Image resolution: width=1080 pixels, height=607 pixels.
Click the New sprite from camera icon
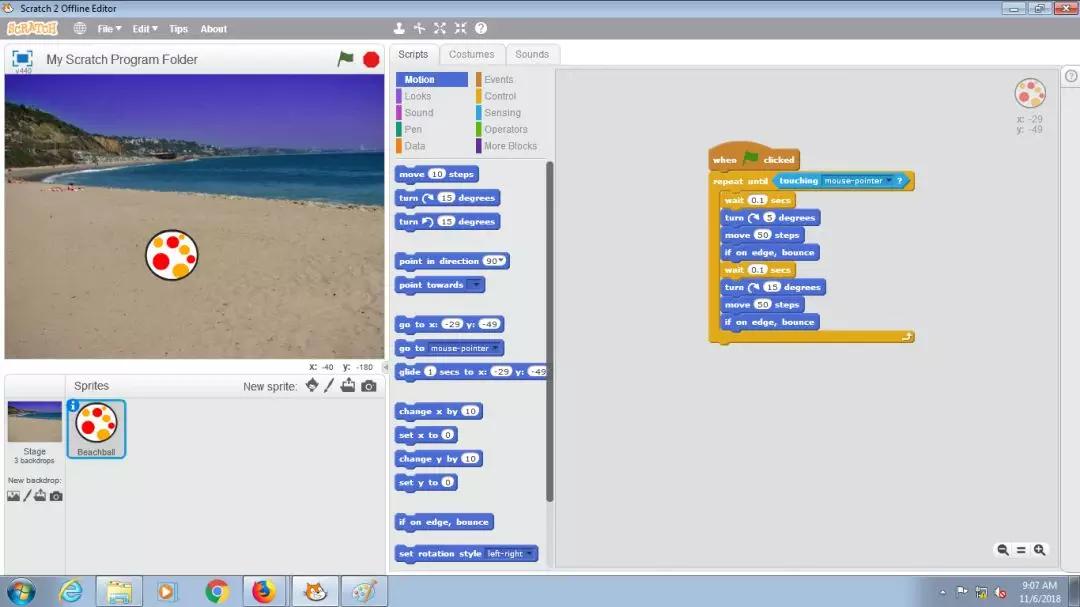[369, 386]
